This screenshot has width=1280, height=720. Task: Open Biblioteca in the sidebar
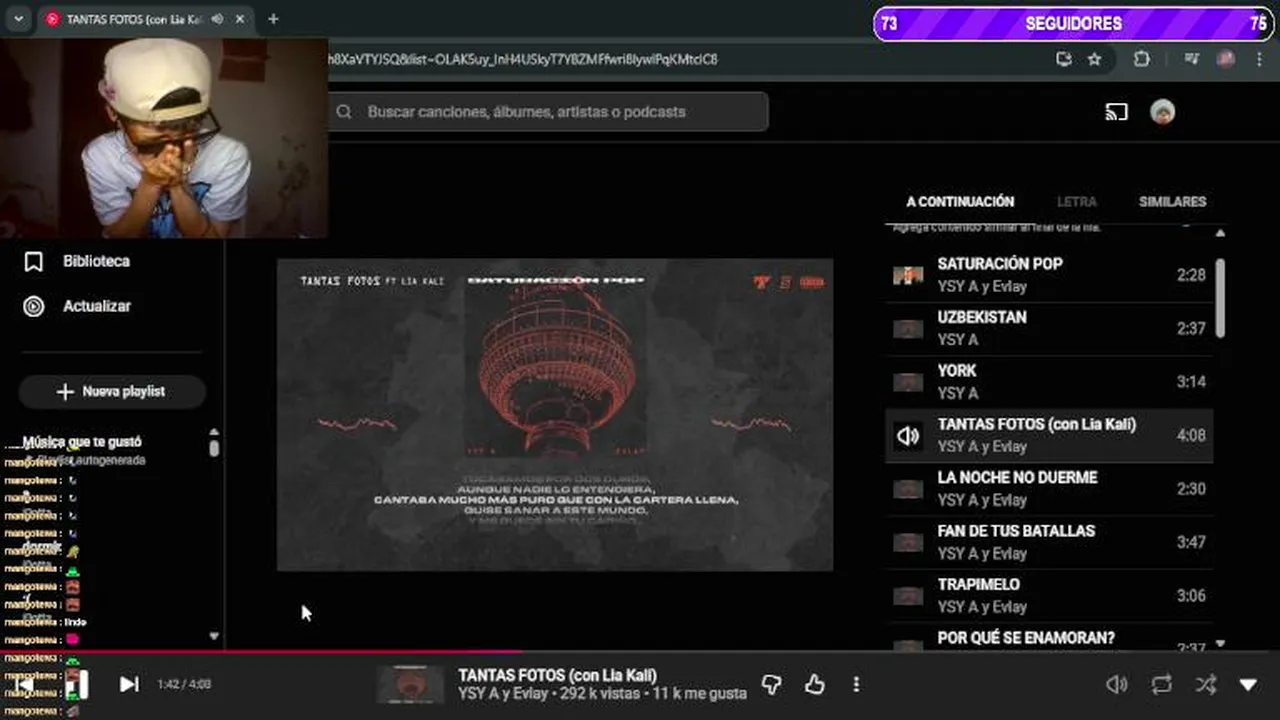click(96, 261)
